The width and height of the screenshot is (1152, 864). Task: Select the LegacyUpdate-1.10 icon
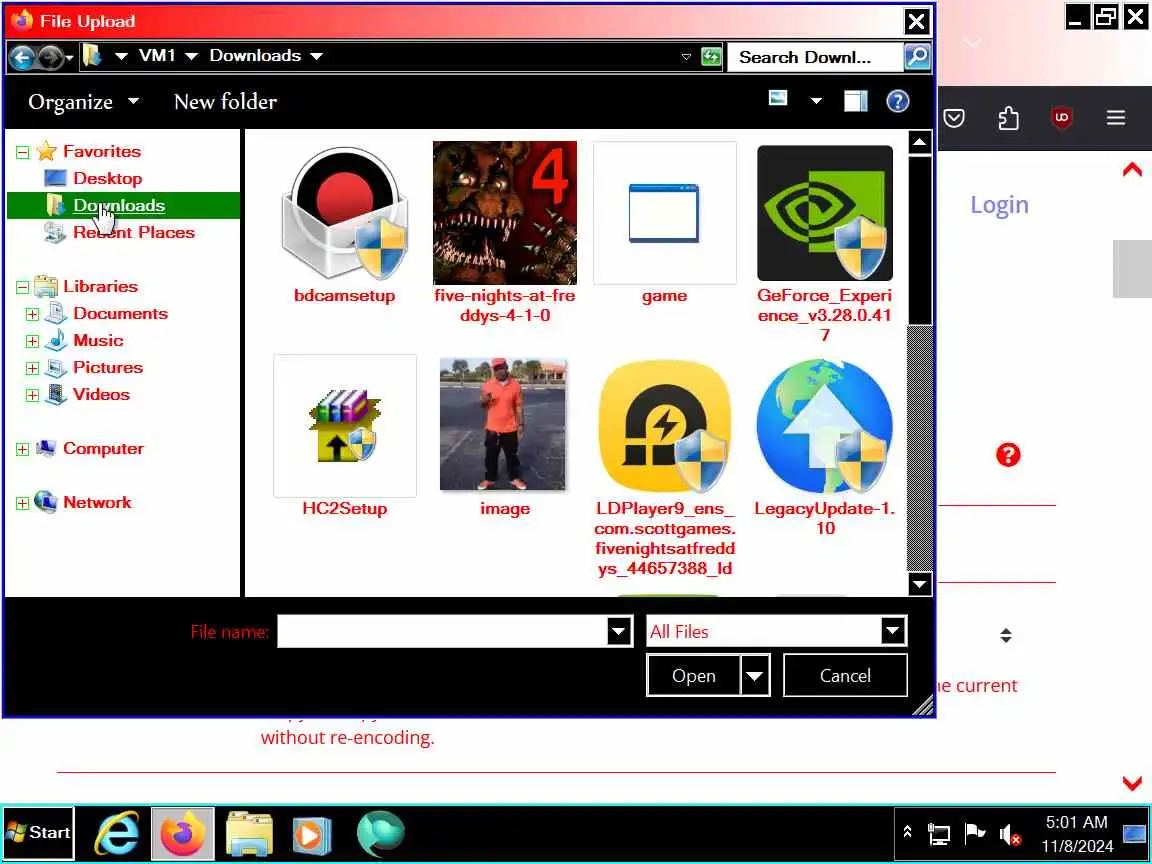(x=825, y=426)
